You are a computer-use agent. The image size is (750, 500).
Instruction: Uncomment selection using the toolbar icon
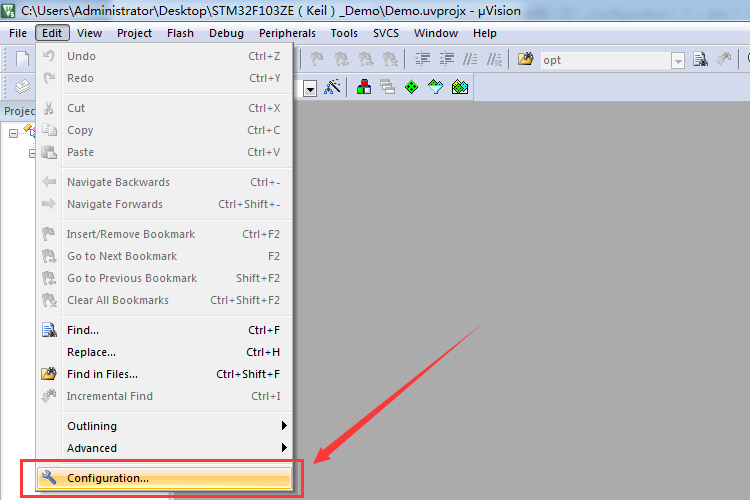(x=495, y=59)
